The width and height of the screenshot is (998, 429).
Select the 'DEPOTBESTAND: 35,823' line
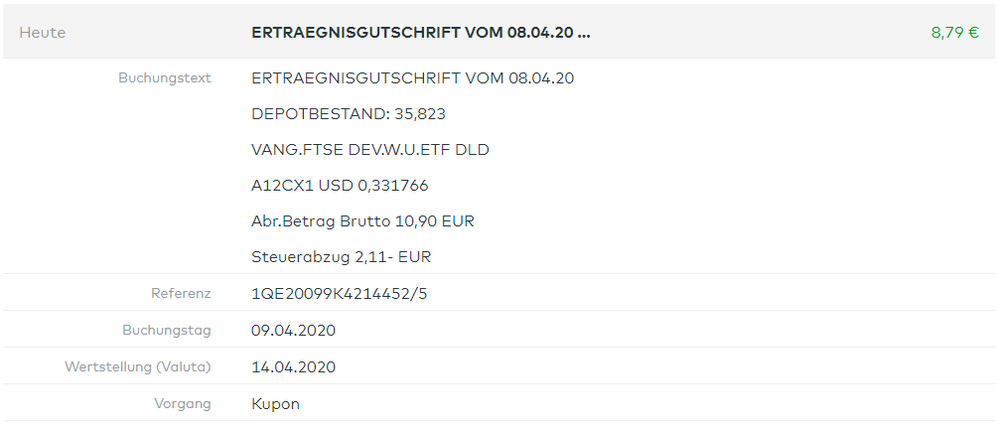(x=348, y=114)
